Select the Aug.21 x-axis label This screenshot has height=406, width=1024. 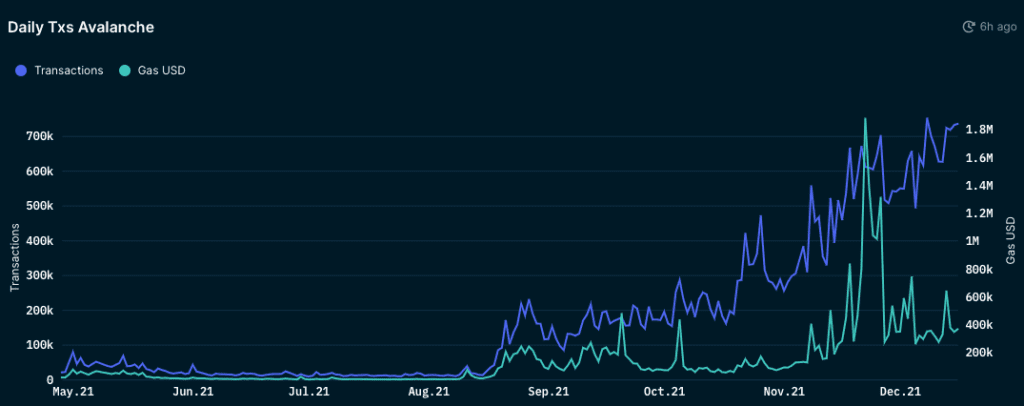(x=428, y=392)
